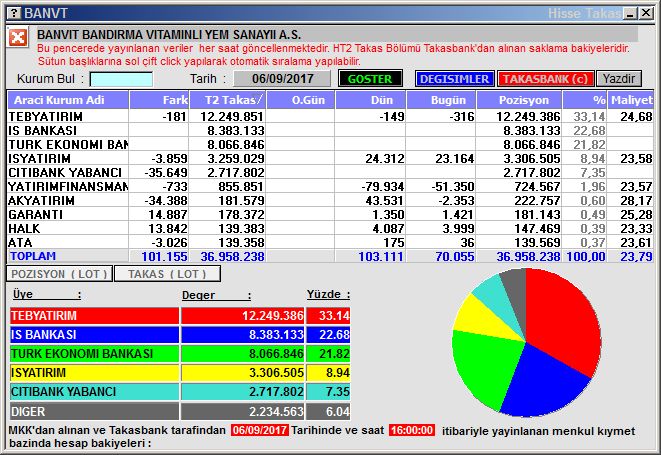
Task: Close the BANVT window
Action: (645, 13)
